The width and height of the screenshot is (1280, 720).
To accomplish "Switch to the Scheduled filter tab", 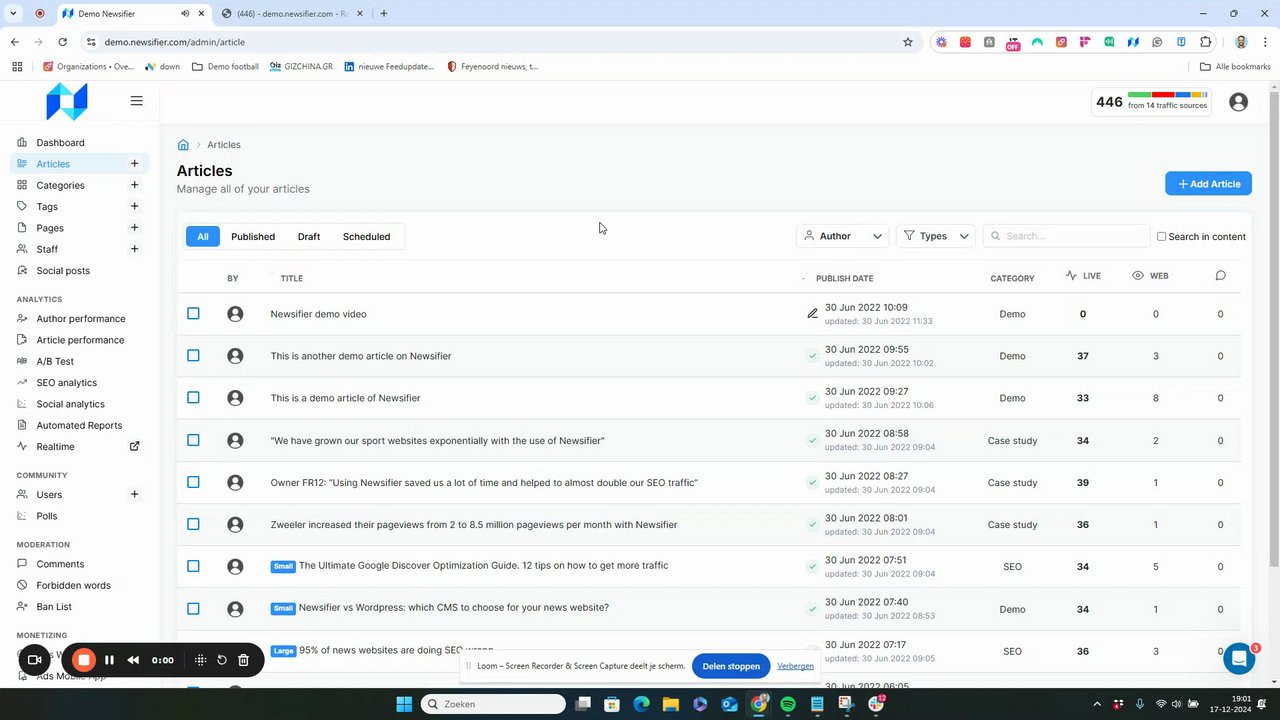I will 367,237.
